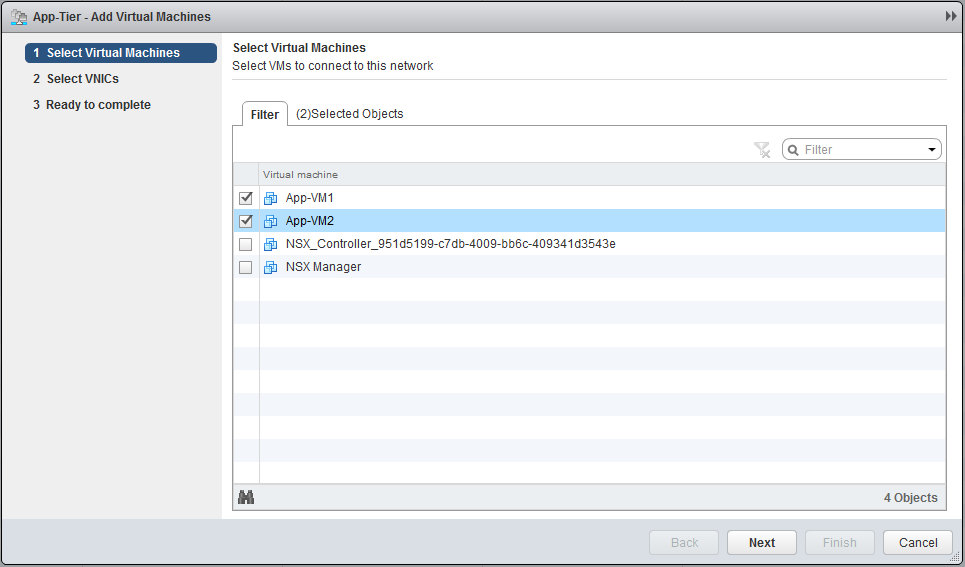The height and width of the screenshot is (567, 965).
Task: Open the Filter dropdown arrow
Action: coord(931,150)
